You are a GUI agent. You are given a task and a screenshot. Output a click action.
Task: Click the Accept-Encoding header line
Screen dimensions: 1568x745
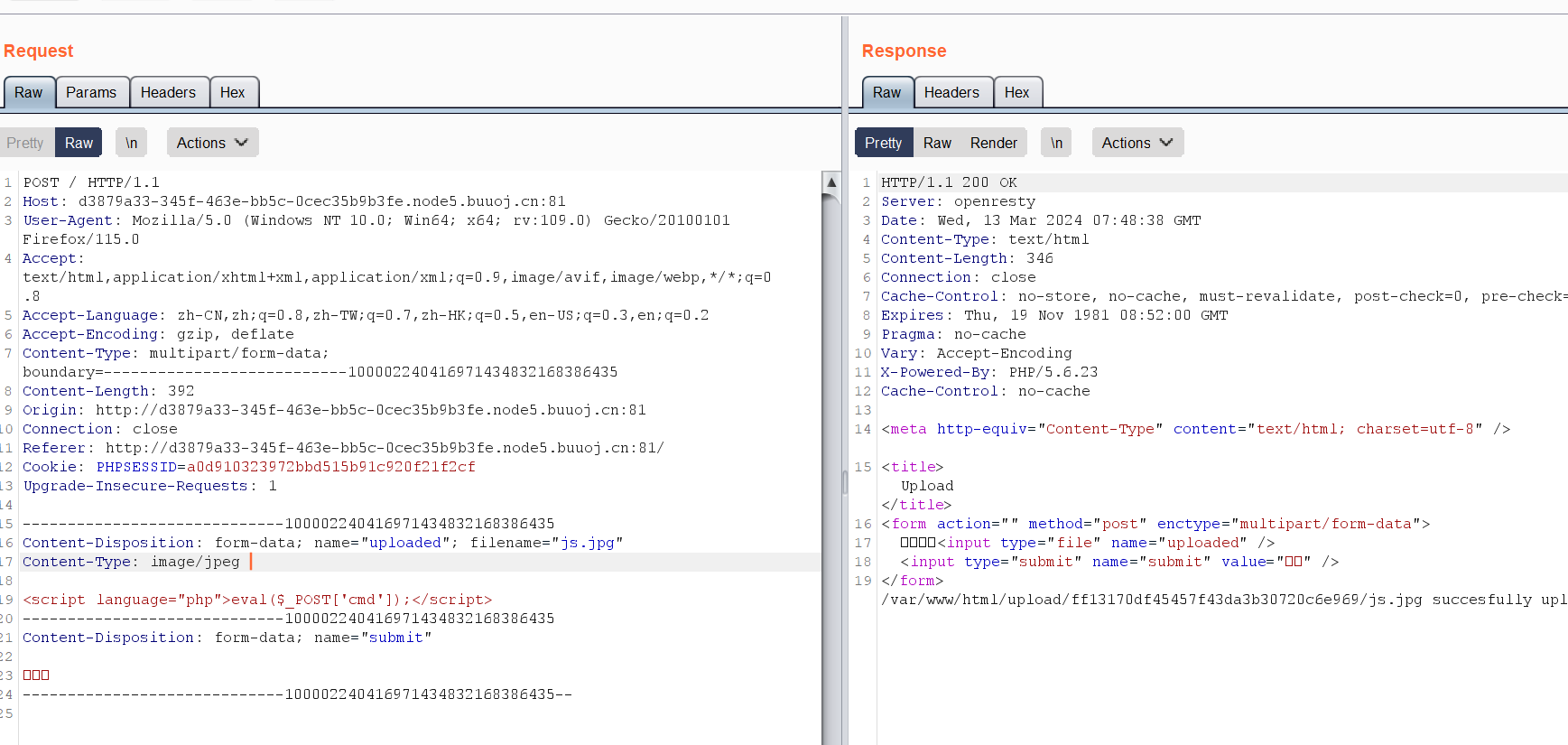[x=158, y=334]
